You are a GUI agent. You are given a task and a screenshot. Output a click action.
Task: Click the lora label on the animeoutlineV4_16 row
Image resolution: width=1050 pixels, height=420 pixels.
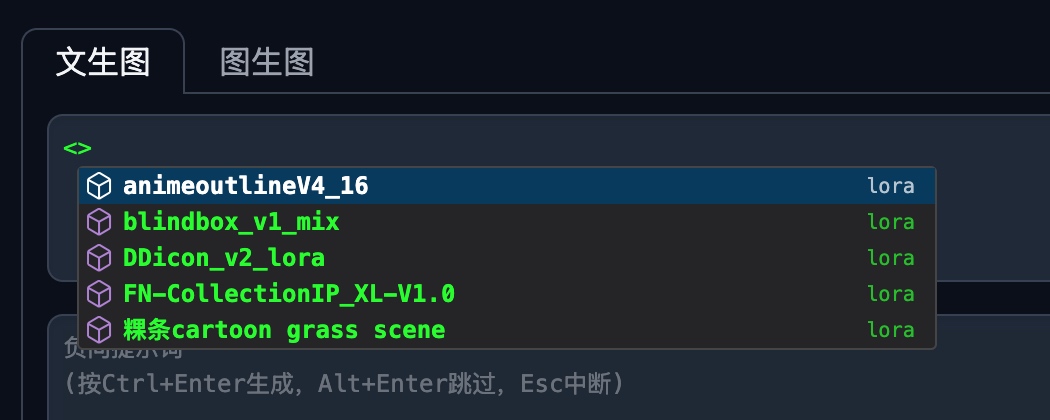[x=890, y=186]
